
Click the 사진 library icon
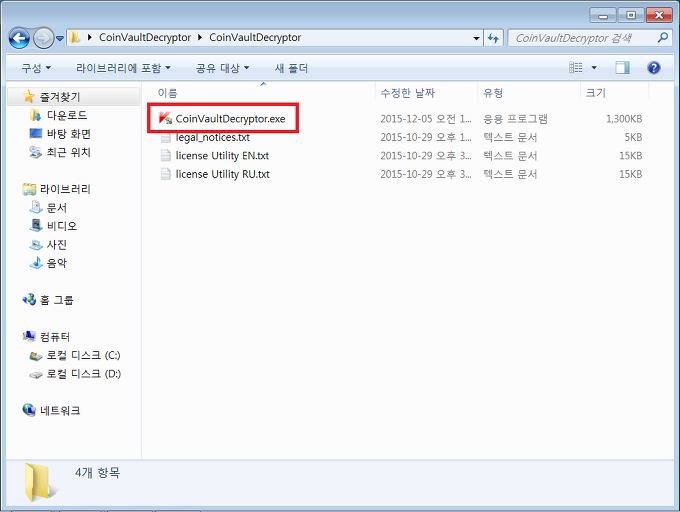point(36,245)
